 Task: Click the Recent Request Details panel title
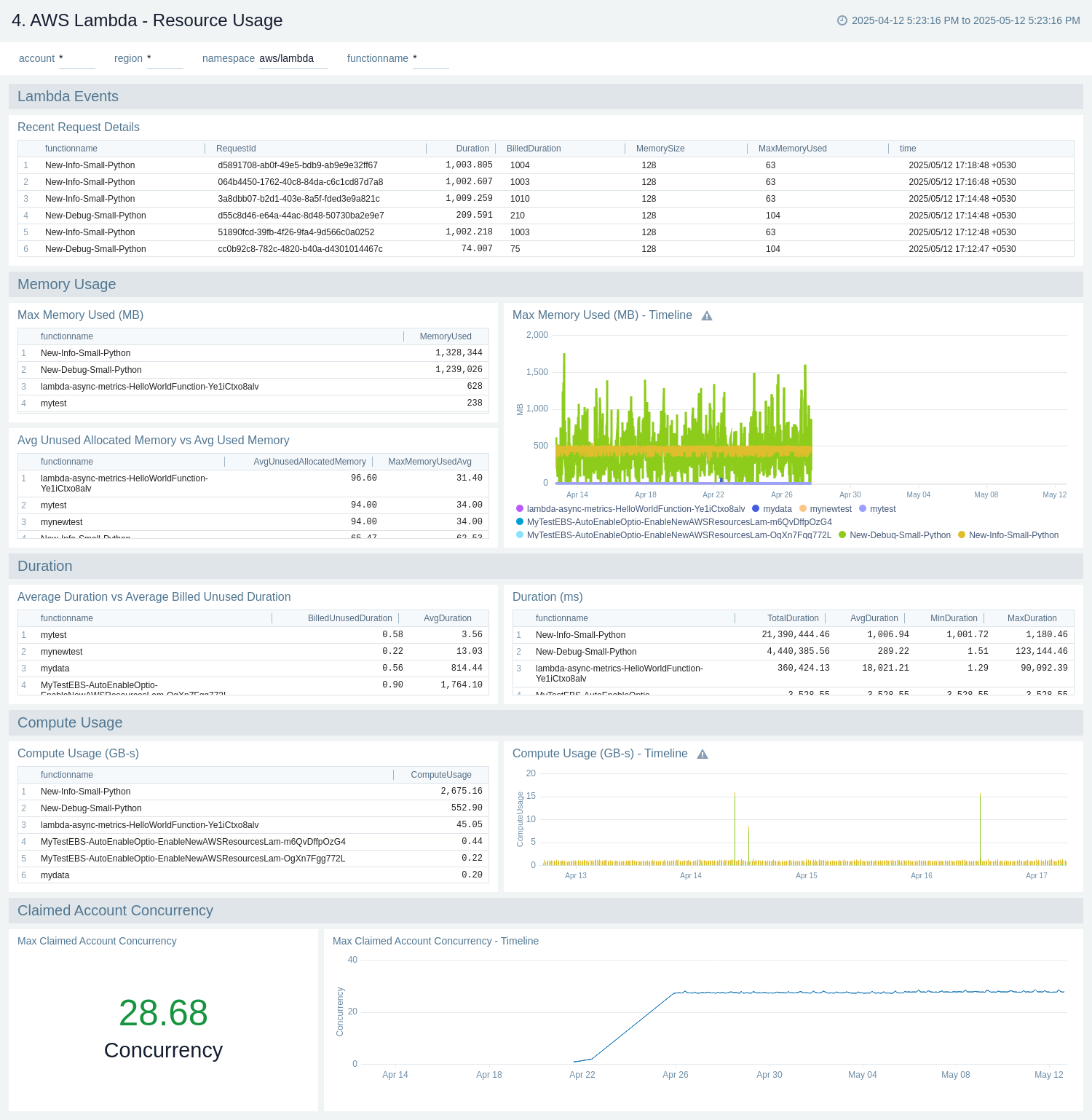[x=78, y=127]
